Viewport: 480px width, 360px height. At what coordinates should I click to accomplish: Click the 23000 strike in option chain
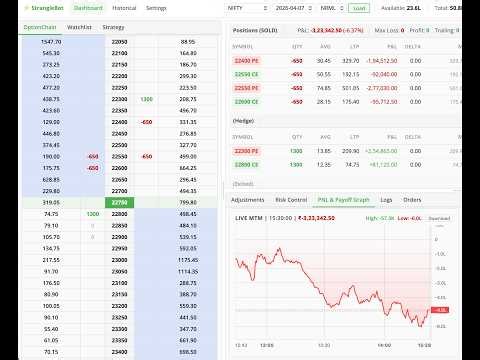[x=119, y=260]
